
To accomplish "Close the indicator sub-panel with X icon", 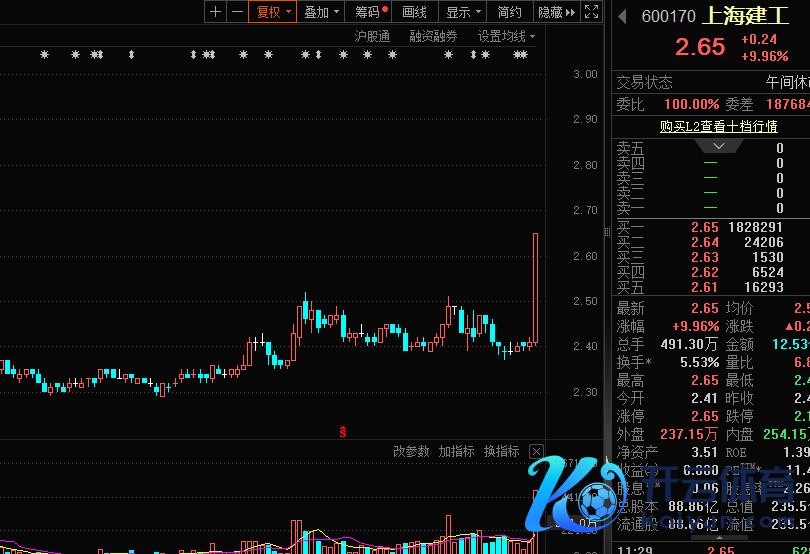I will [536, 452].
